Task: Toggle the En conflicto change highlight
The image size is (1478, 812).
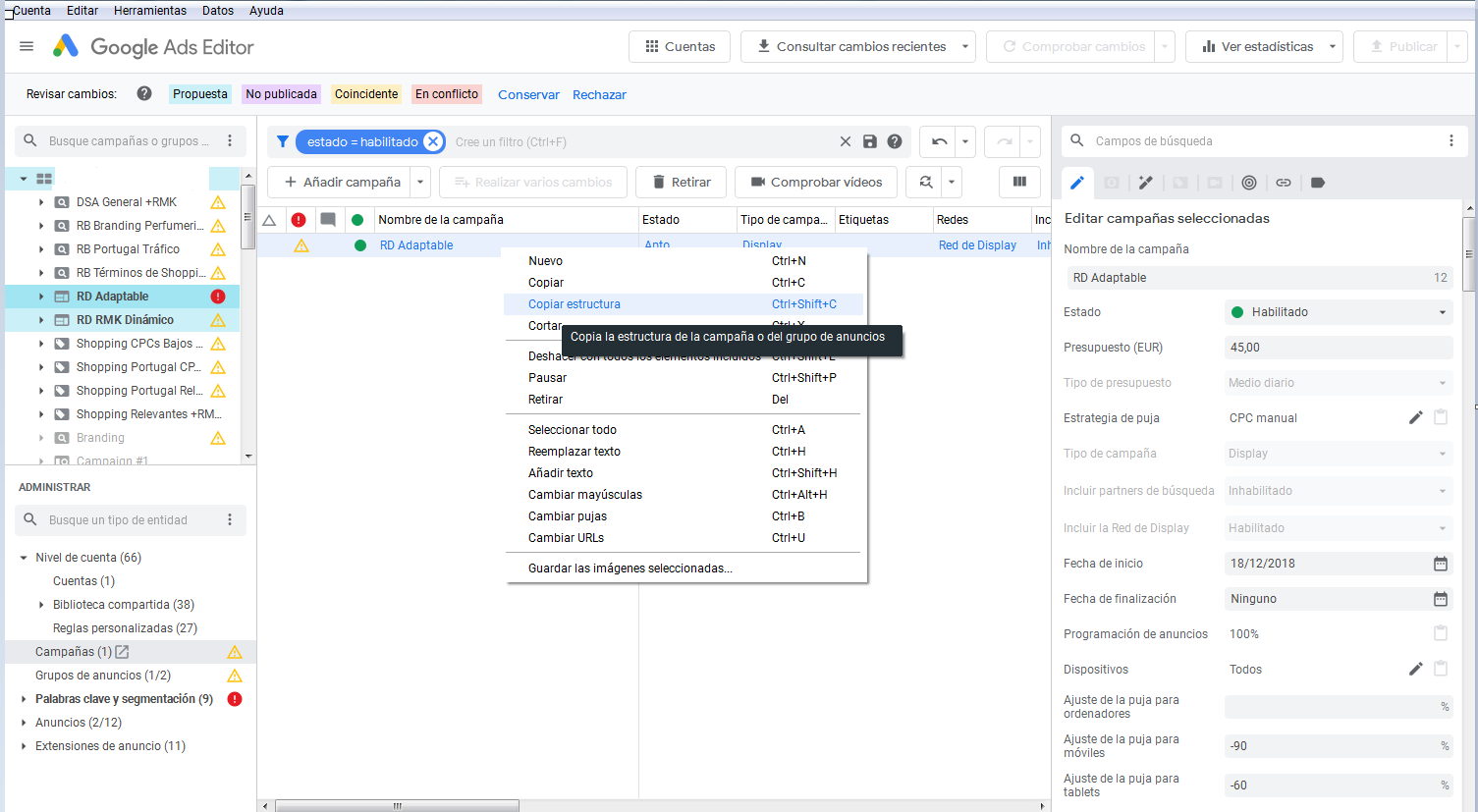Action: (x=447, y=94)
